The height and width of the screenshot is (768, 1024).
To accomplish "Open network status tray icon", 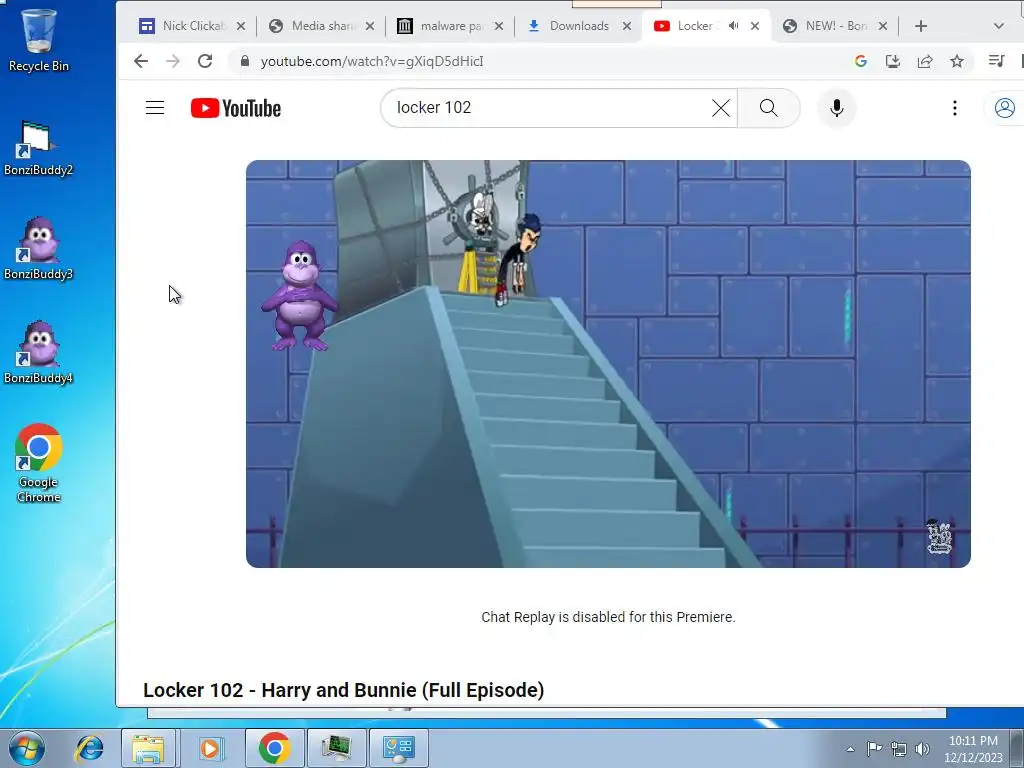I will pyautogui.click(x=899, y=749).
